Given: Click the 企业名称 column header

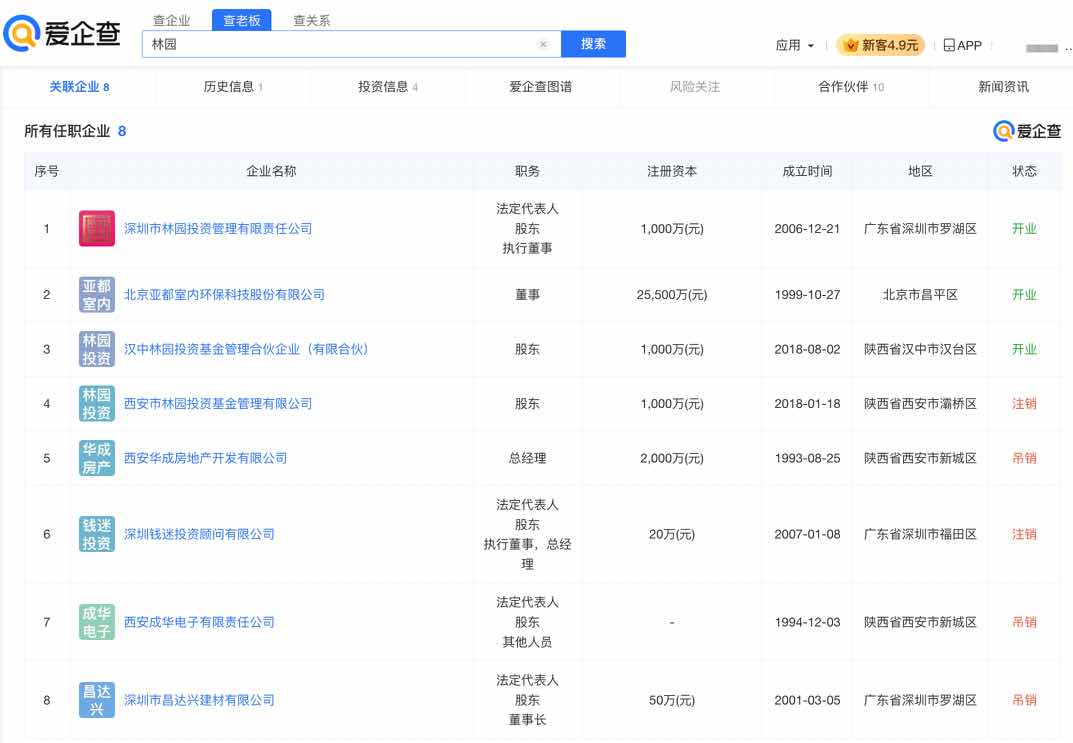Looking at the screenshot, I should [271, 171].
